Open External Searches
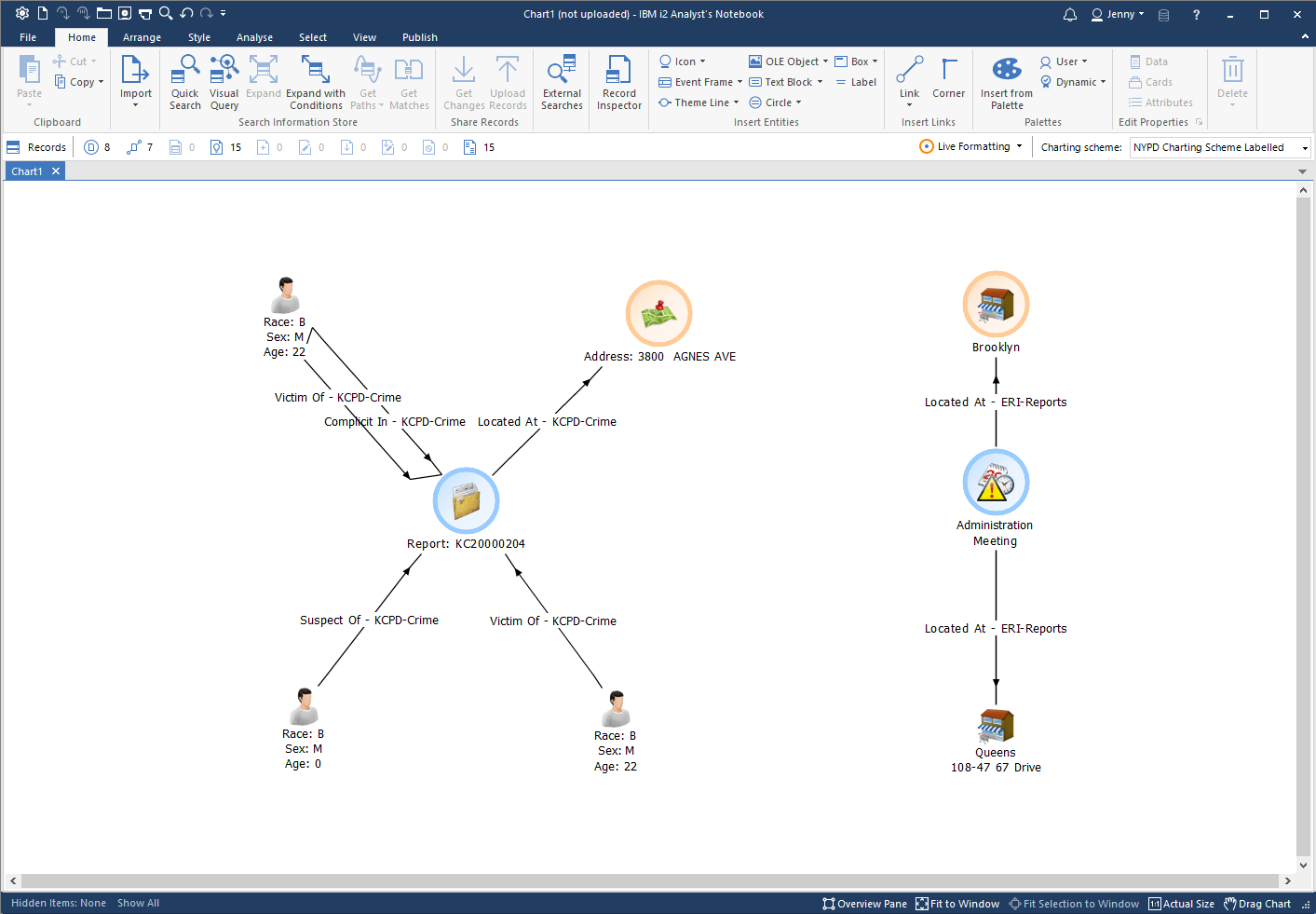 pyautogui.click(x=562, y=82)
